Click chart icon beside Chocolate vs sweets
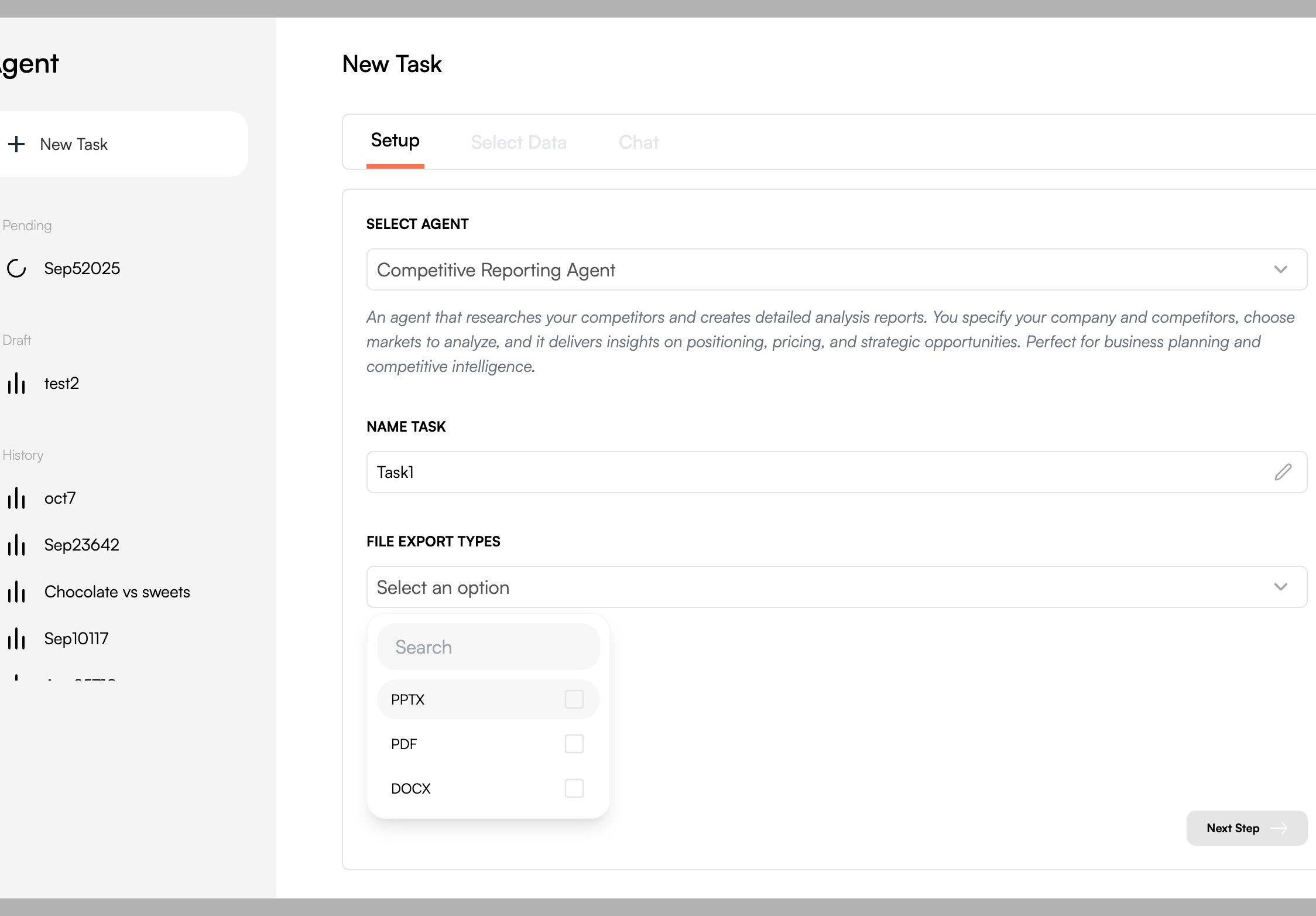 pos(16,592)
